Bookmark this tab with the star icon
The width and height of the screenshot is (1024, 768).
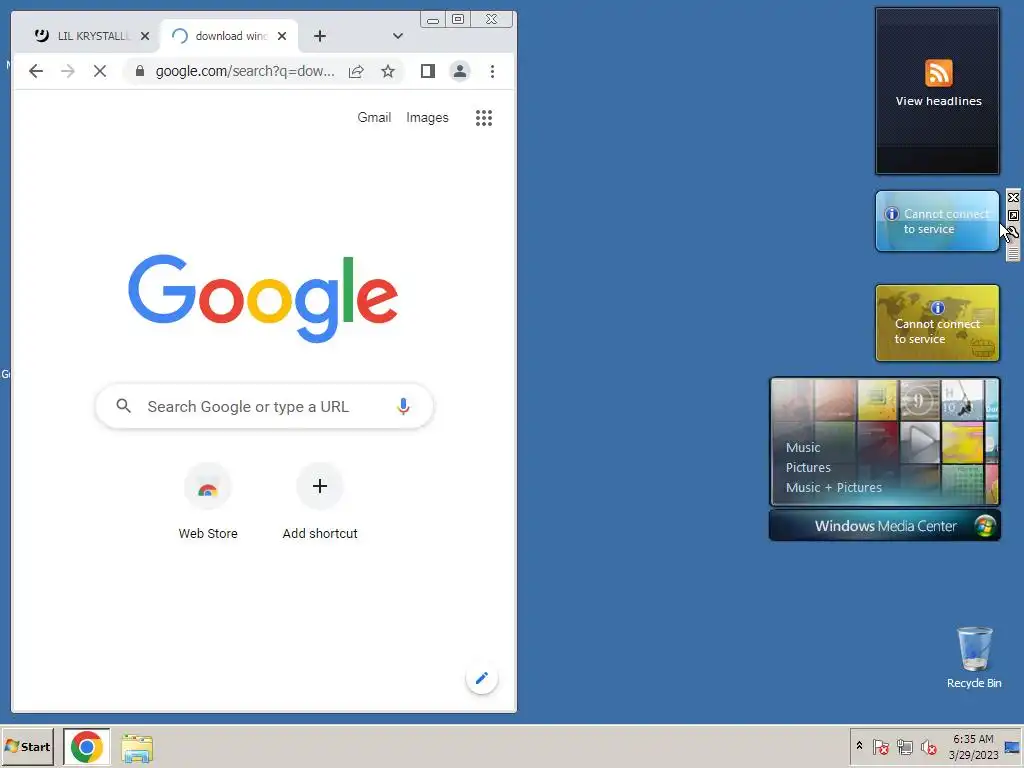point(388,71)
